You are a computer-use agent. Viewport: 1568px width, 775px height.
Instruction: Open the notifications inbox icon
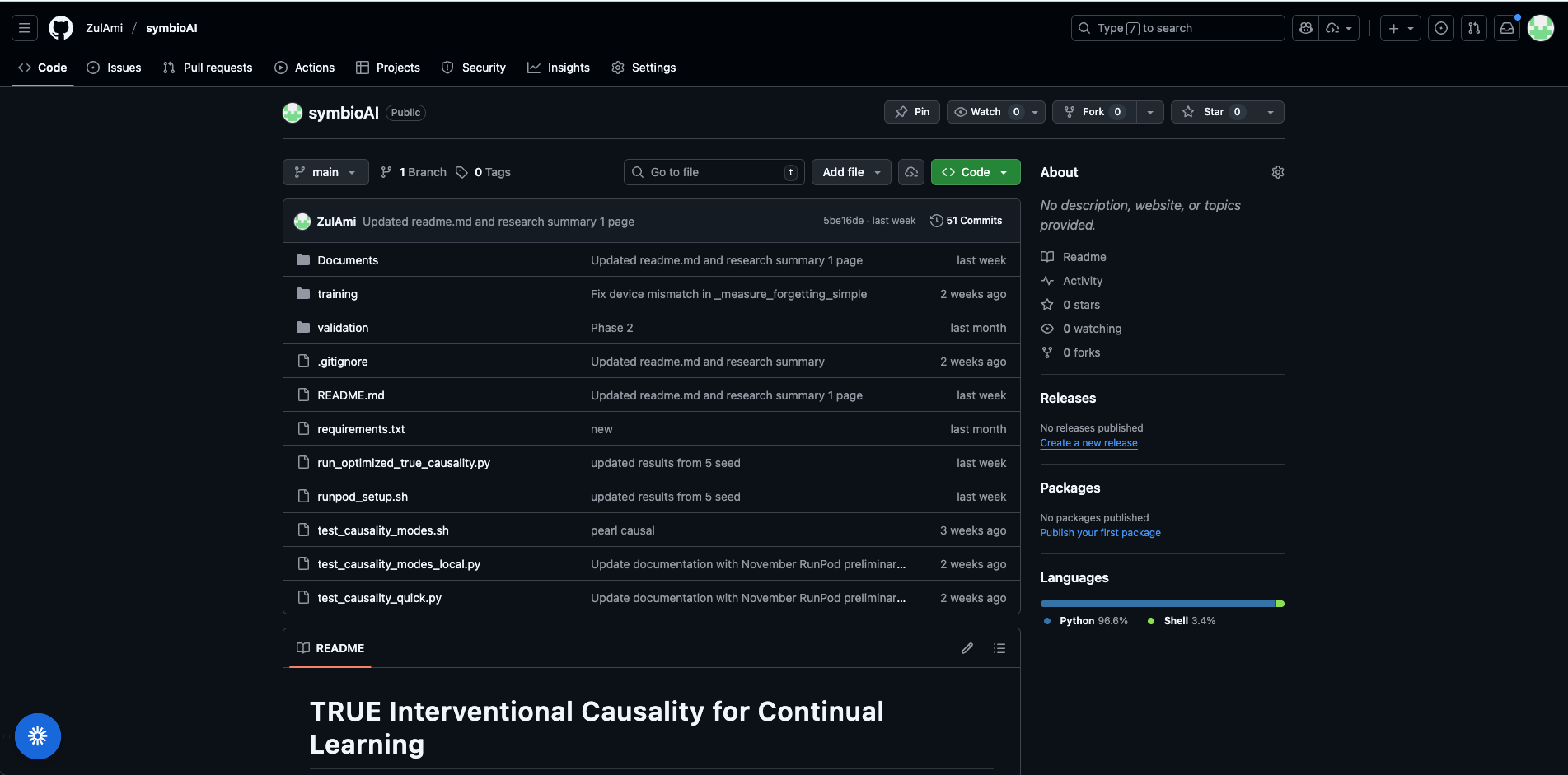coord(1507,28)
